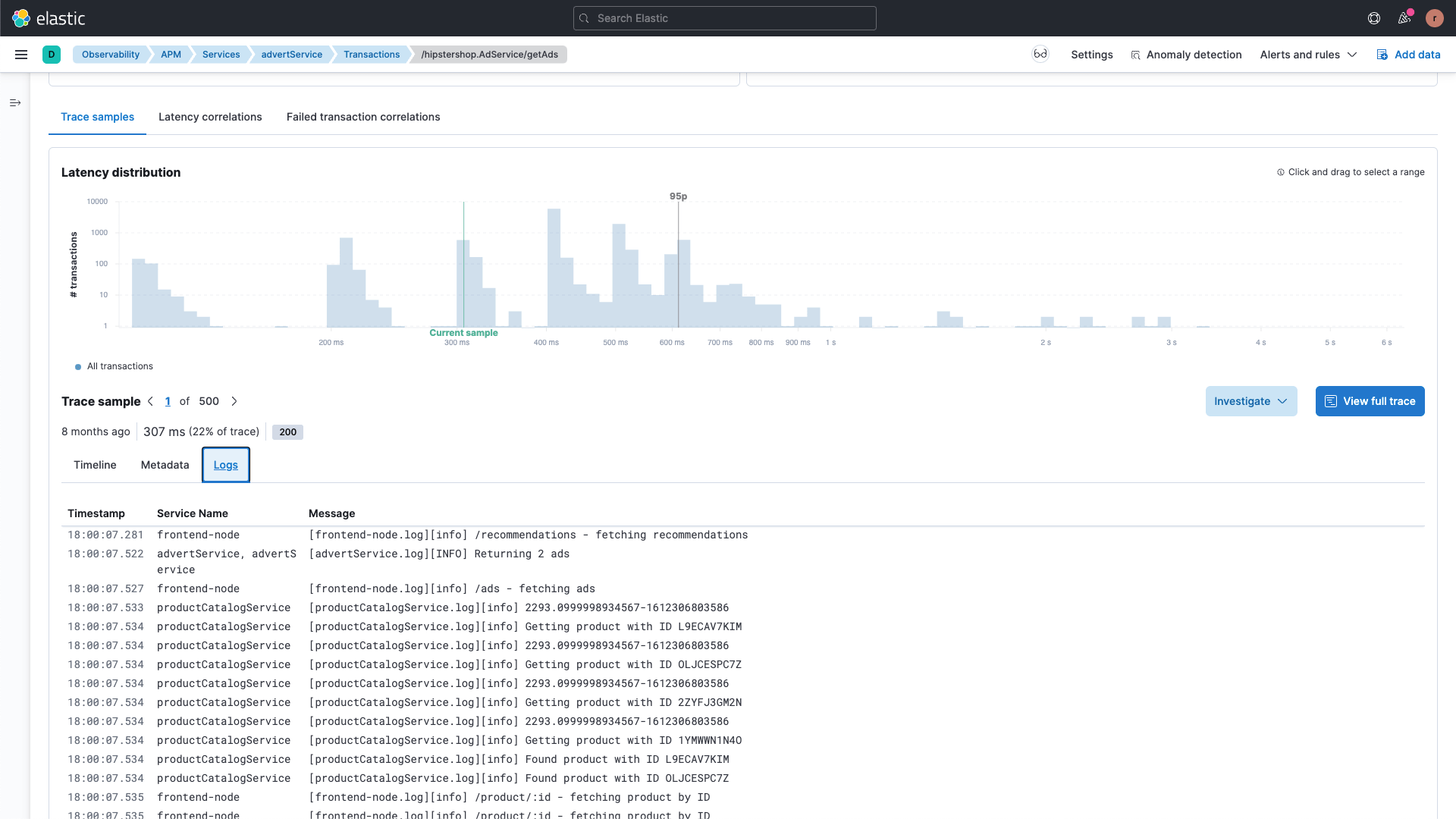Screen dimensions: 1456x819
Task: Click log 'Found product with ID L9ECAV7KIM'
Action: 519,759
